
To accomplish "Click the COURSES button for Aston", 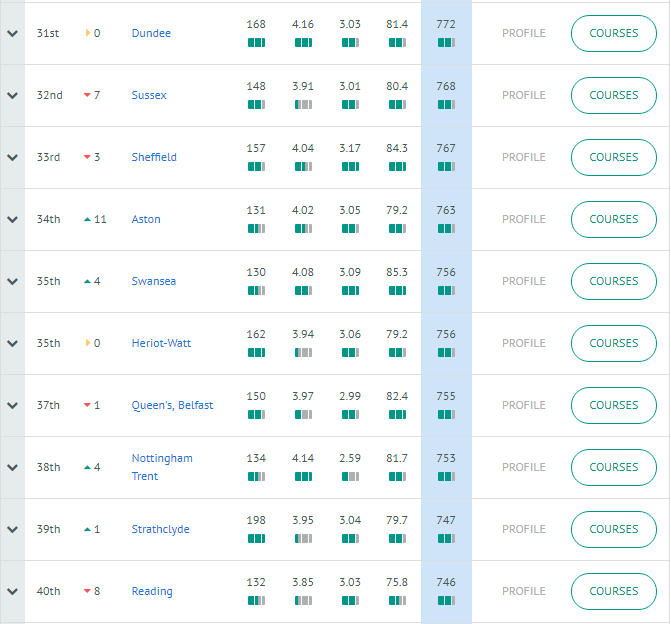I will click(614, 219).
